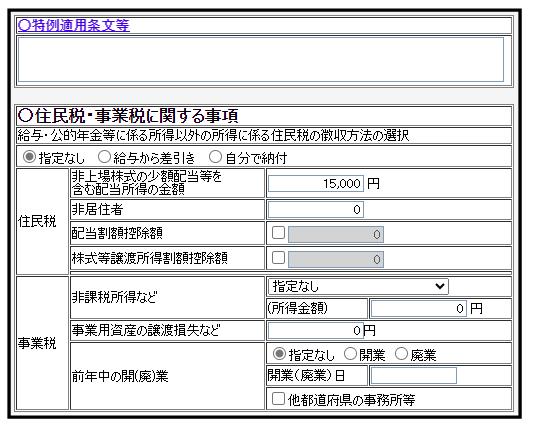Click the grayed 配当割額控除額 amount field

336,234
